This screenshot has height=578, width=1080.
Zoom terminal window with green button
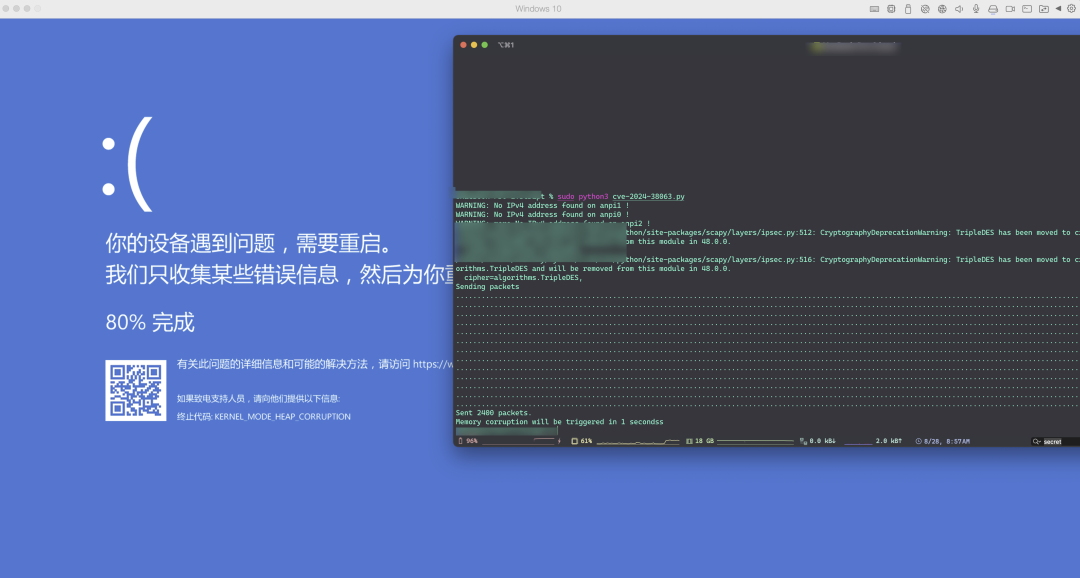point(485,45)
